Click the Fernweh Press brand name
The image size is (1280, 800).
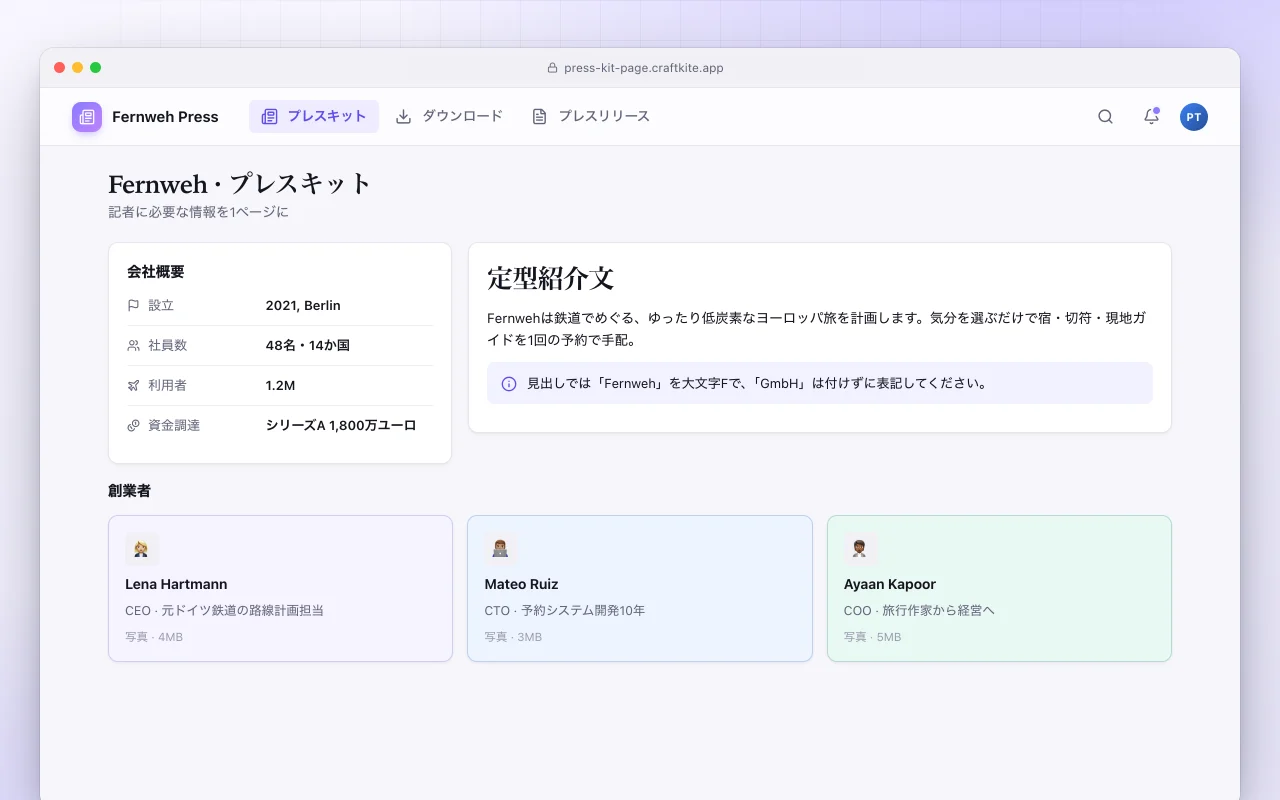point(165,117)
